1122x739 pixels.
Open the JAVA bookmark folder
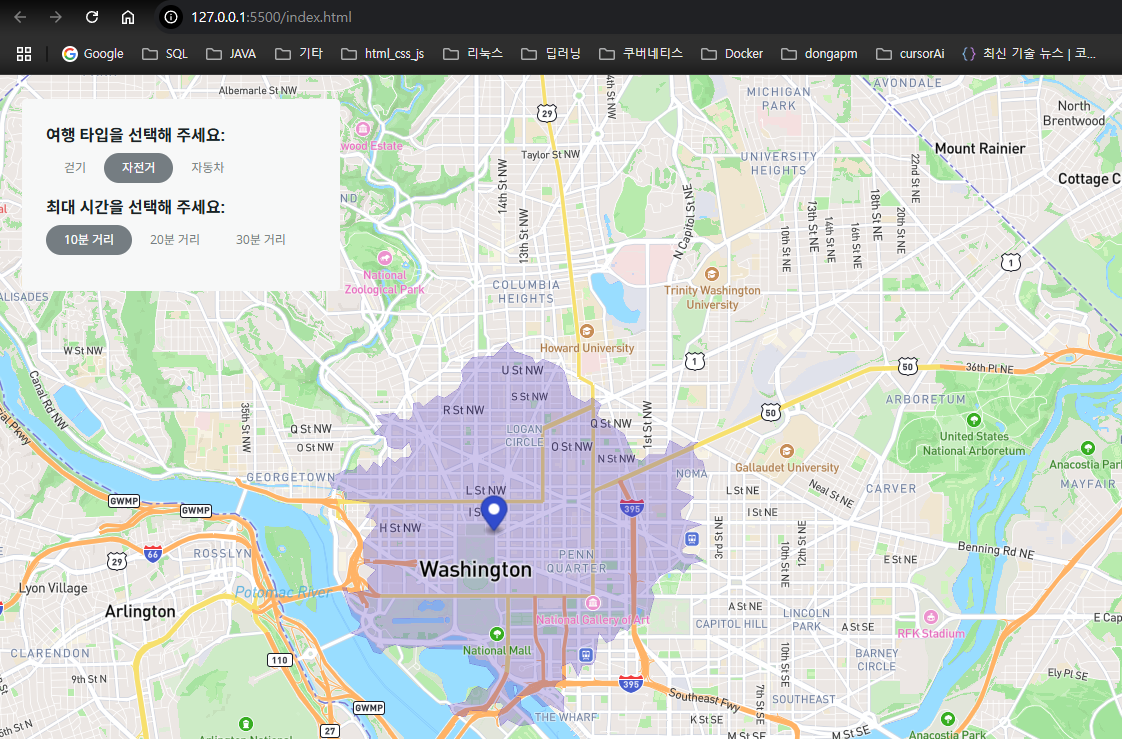pos(230,54)
